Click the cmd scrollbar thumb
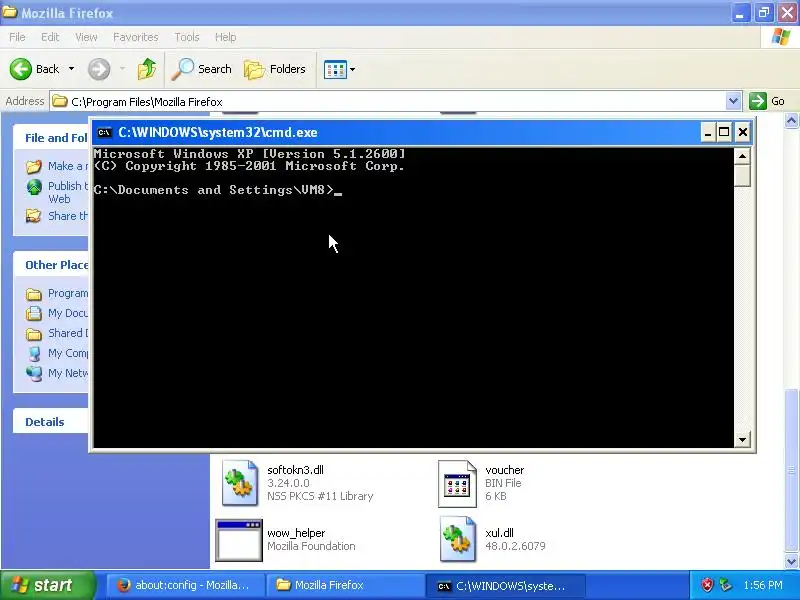 (x=742, y=176)
